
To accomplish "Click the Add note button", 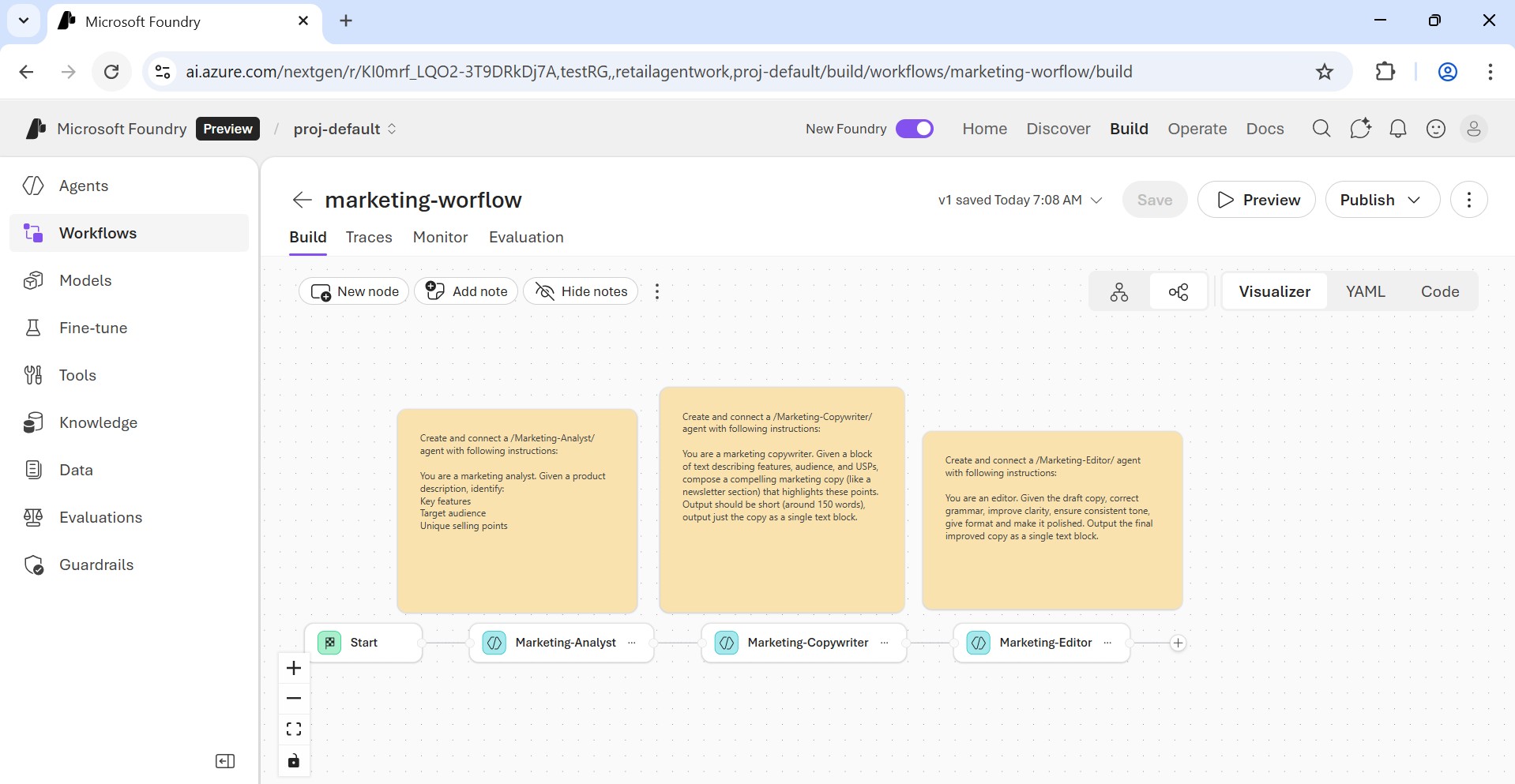I will [x=466, y=291].
